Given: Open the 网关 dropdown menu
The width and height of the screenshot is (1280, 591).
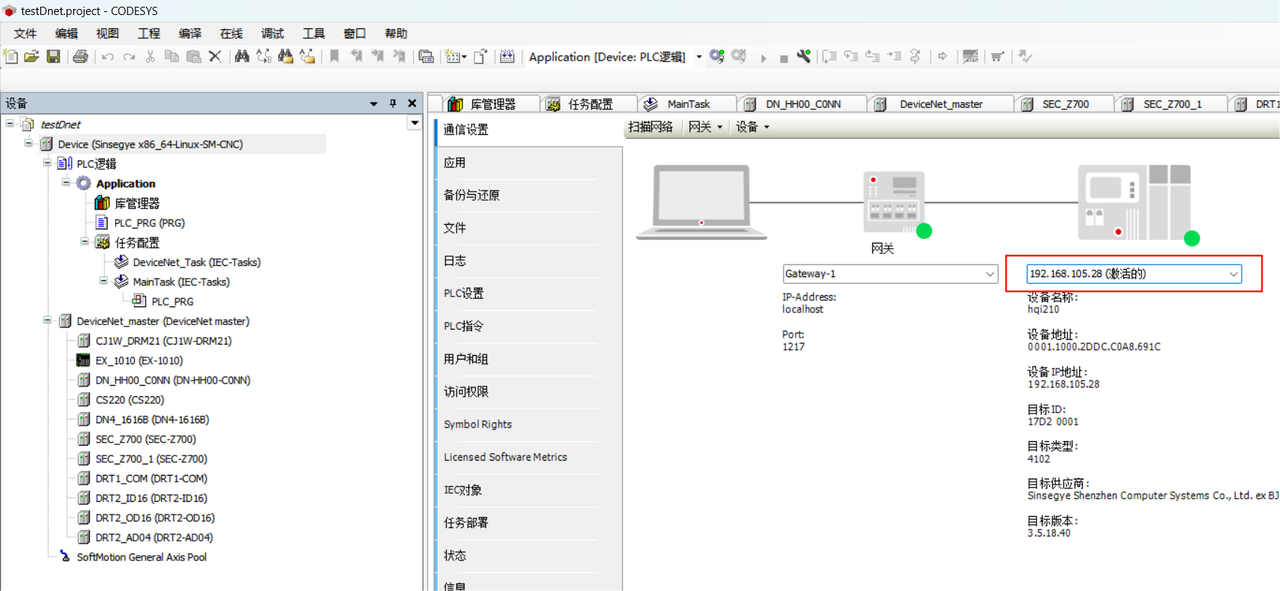Looking at the screenshot, I should pos(704,127).
